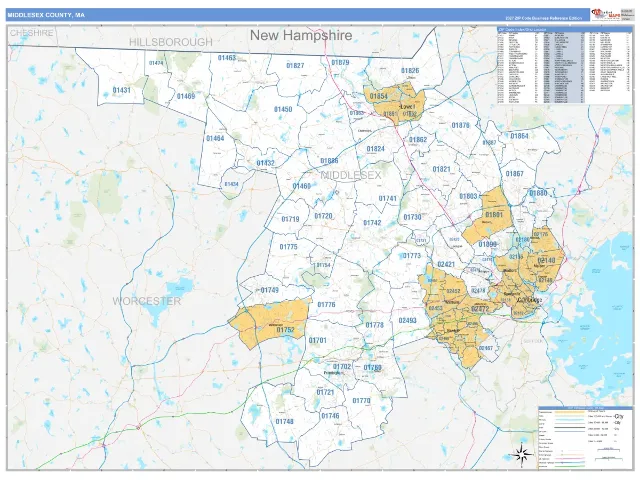The width and height of the screenshot is (640, 480).
Task: Select ZIP code label 01803
Action: 468,196
